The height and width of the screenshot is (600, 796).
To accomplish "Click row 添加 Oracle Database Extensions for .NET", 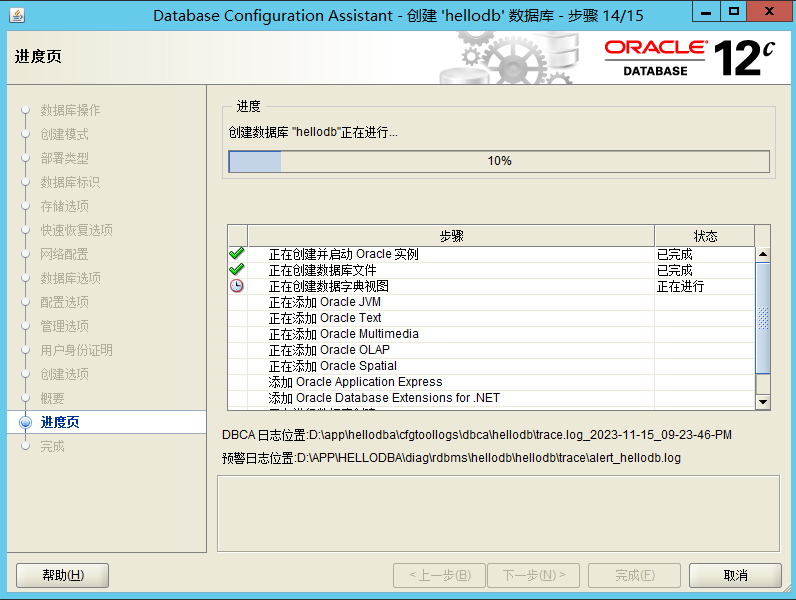I will coord(491,398).
